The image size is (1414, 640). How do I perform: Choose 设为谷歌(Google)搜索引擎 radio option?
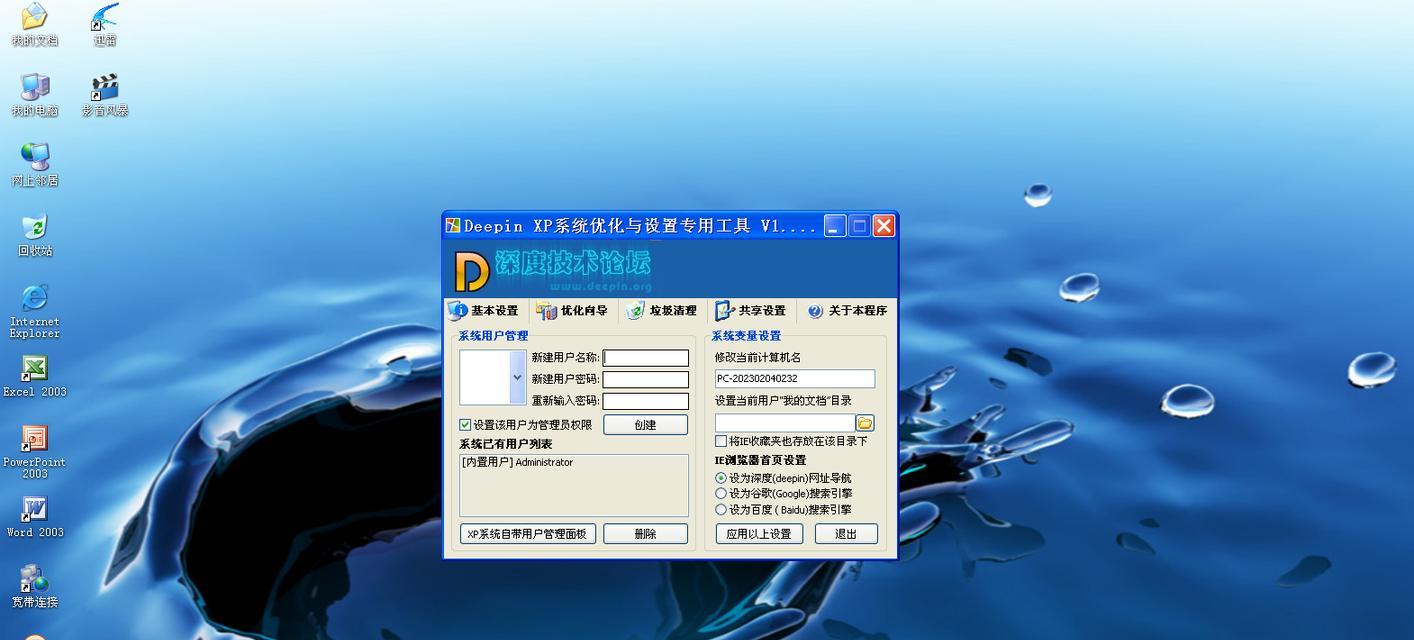click(721, 493)
